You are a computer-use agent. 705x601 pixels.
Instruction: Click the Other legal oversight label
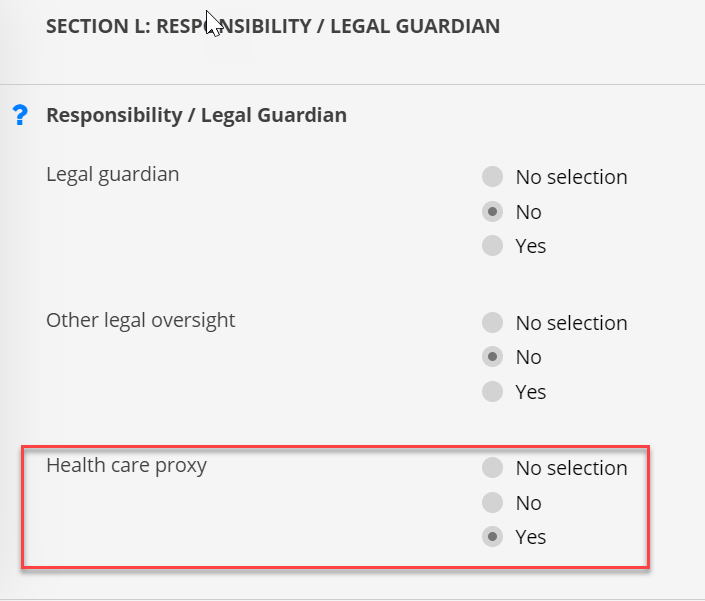140,321
